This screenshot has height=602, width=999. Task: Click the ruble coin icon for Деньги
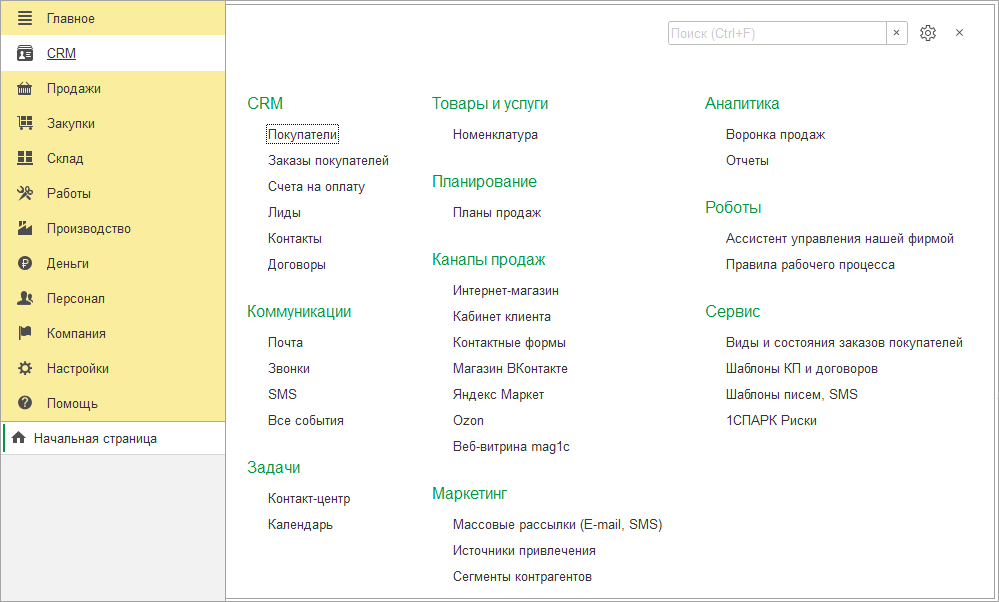25,264
